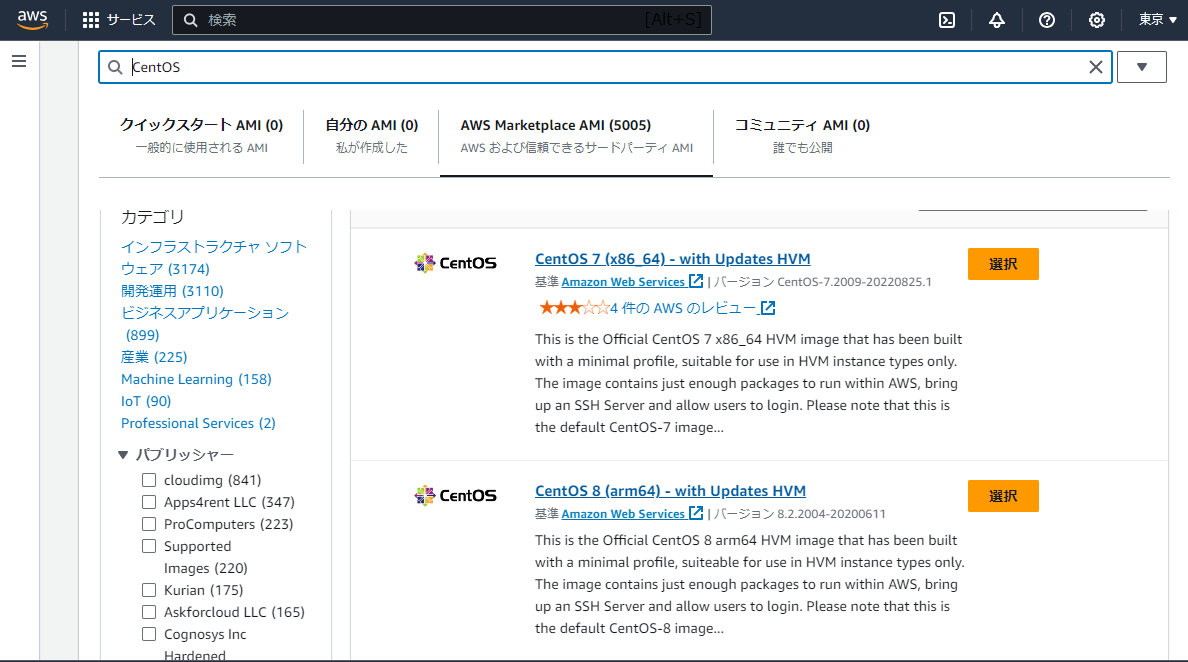Click the CentOS logo for CentOS 8 listing
Screen dimensions: 1188x662
455,495
